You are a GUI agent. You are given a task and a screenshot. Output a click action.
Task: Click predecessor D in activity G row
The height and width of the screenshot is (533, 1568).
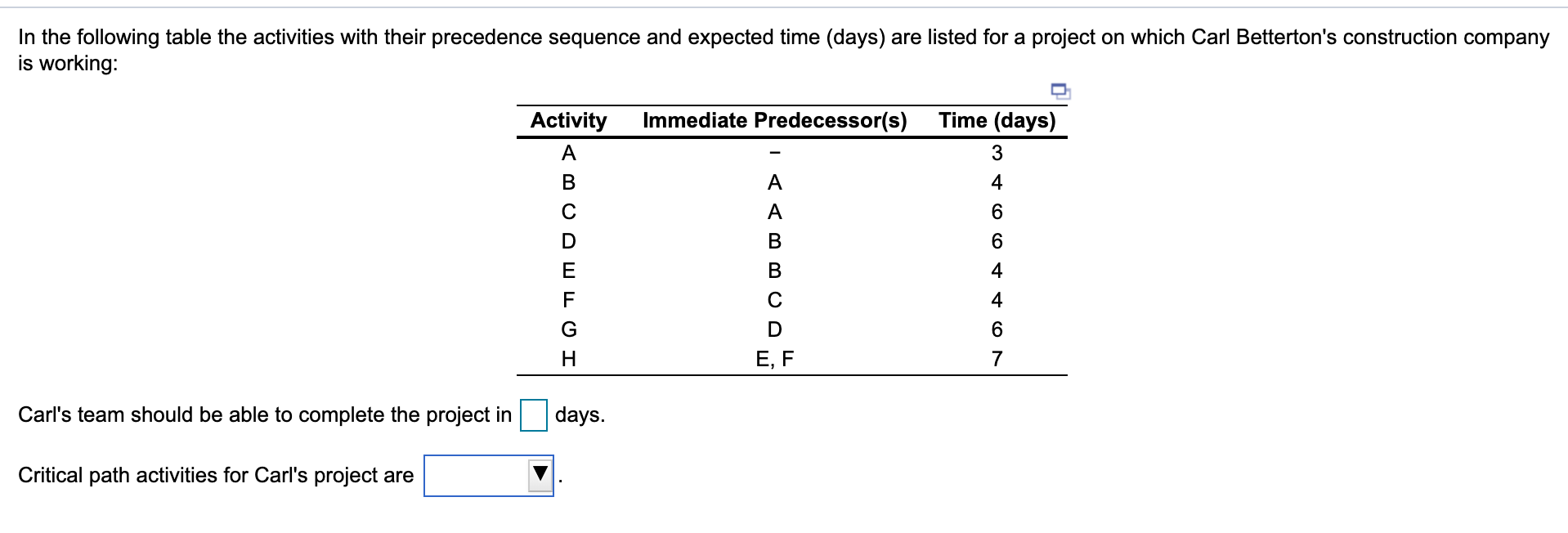(x=774, y=329)
